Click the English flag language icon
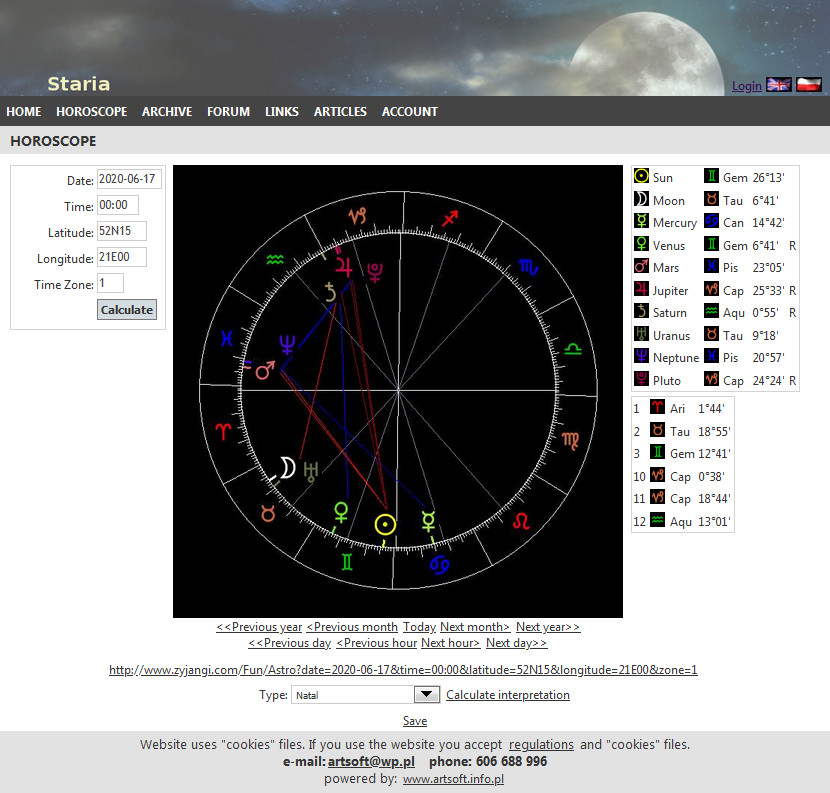 (x=778, y=85)
